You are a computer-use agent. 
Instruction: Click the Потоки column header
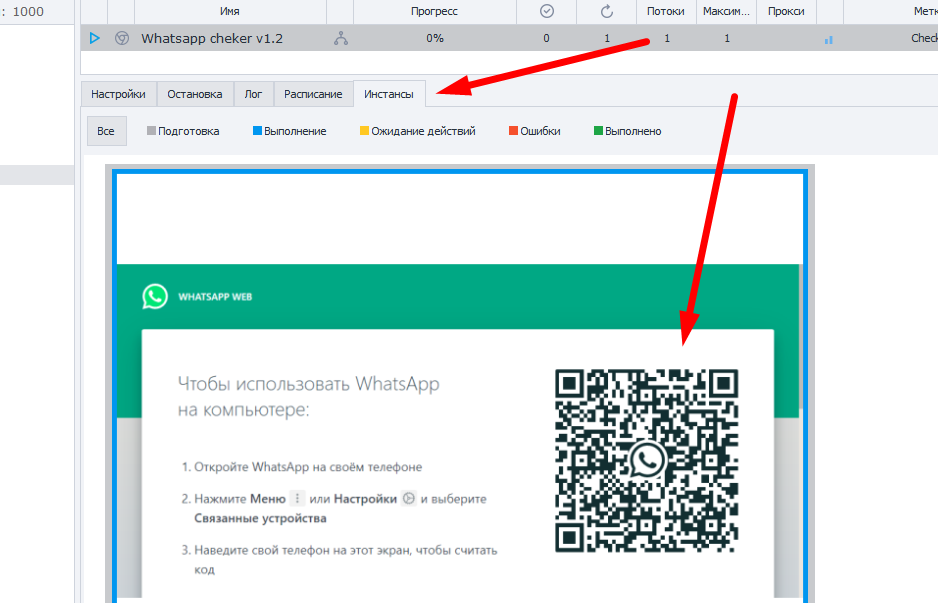pyautogui.click(x=666, y=11)
